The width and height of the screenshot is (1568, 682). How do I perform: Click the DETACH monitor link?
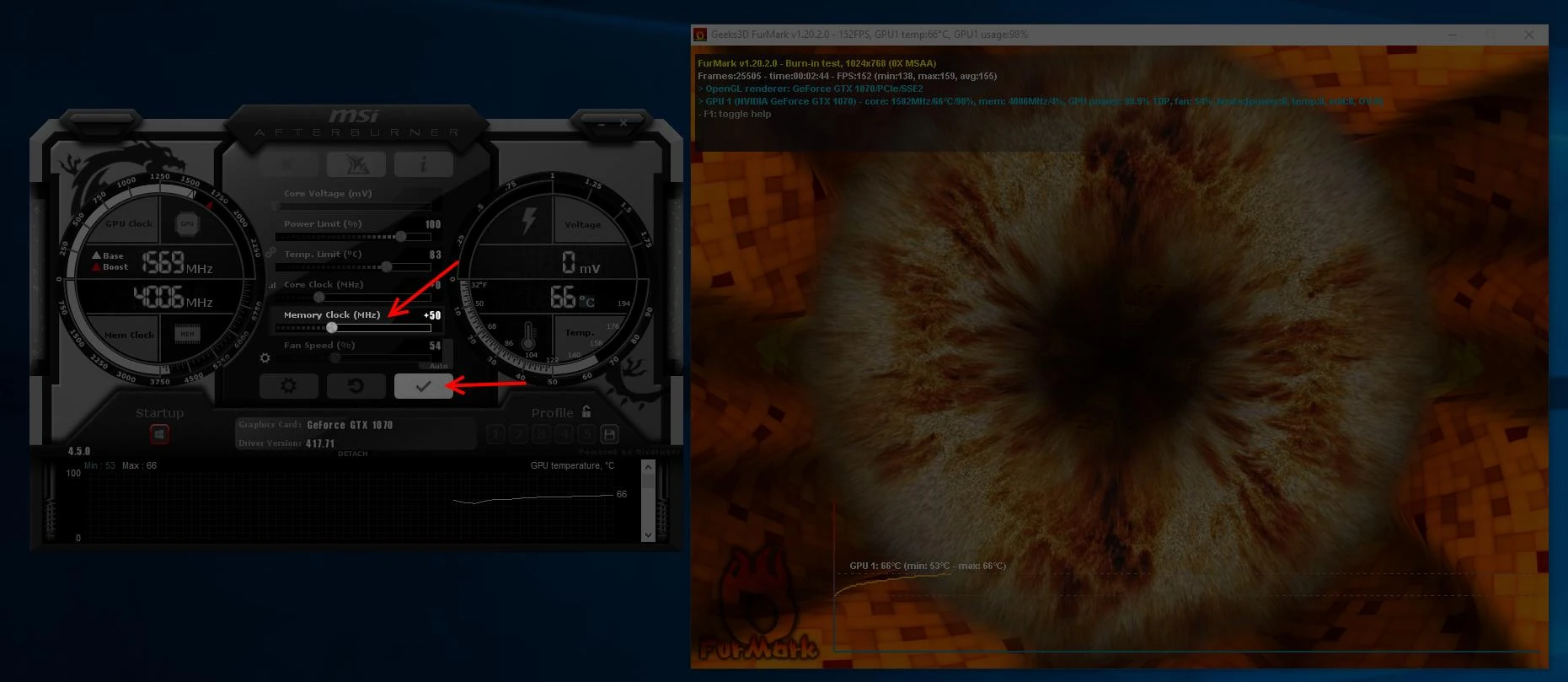(353, 454)
